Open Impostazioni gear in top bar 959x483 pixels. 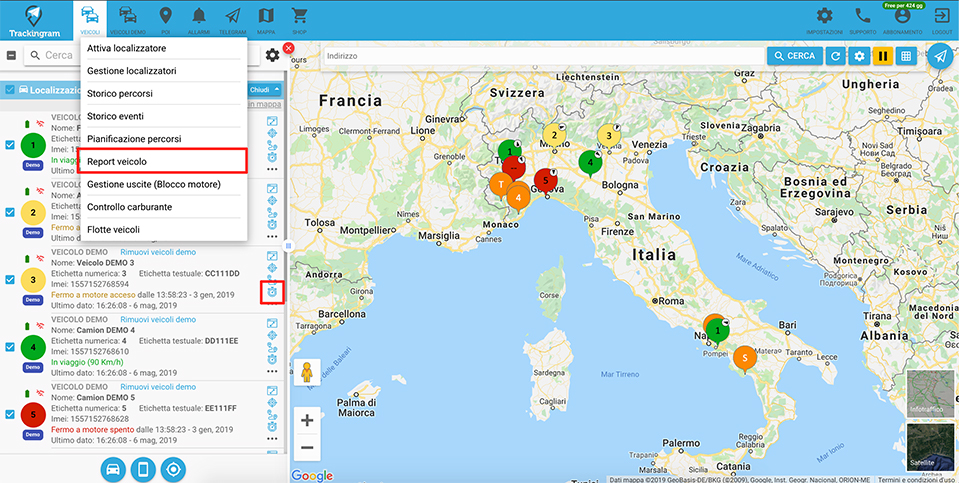[824, 20]
